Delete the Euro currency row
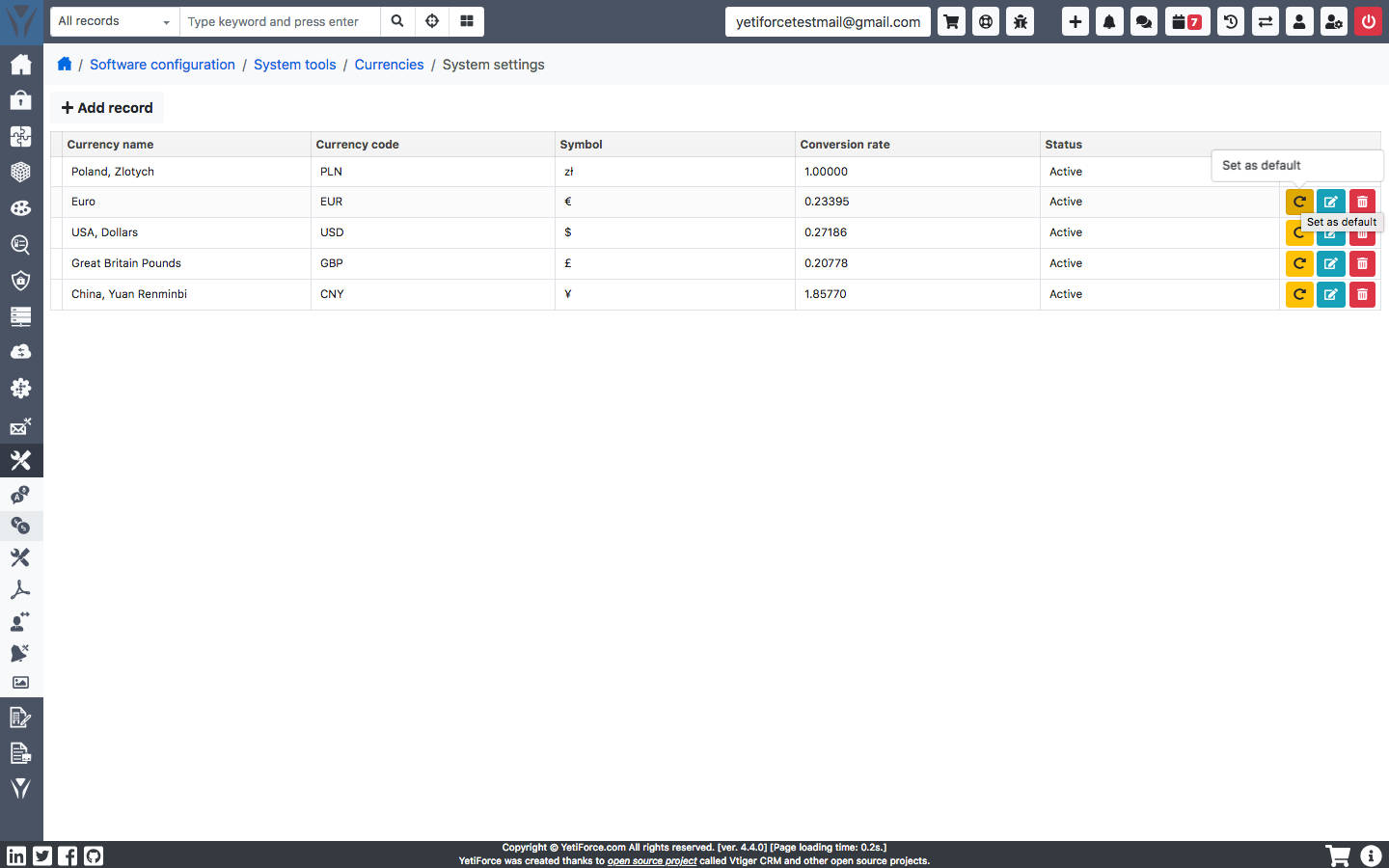The image size is (1389, 868). tap(1362, 202)
